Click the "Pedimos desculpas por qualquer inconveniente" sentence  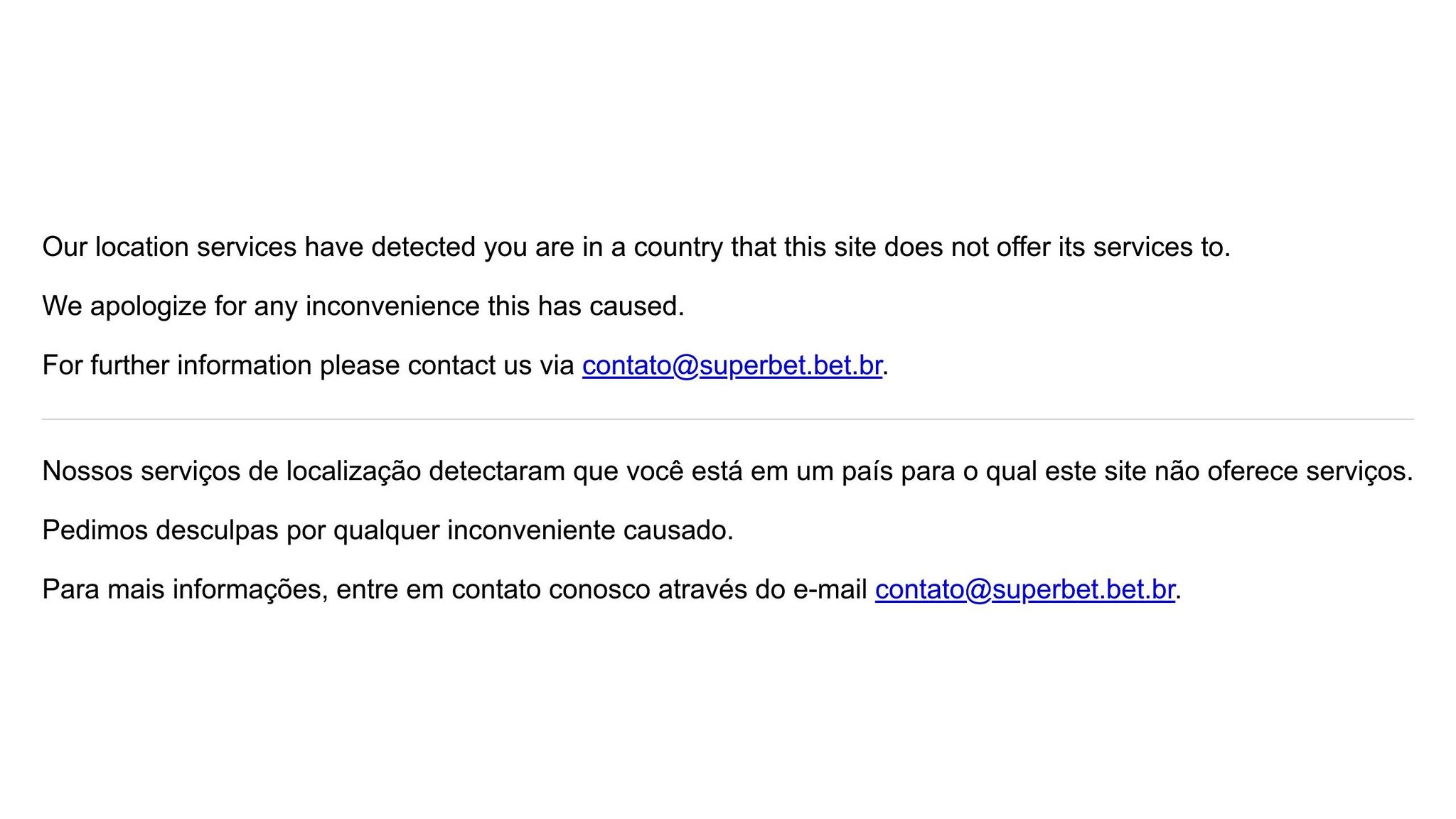point(388,530)
